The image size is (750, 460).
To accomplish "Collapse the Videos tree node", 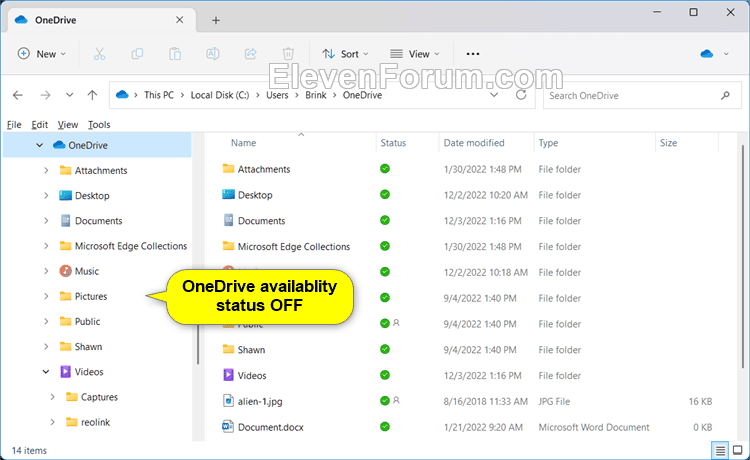I will click(46, 372).
